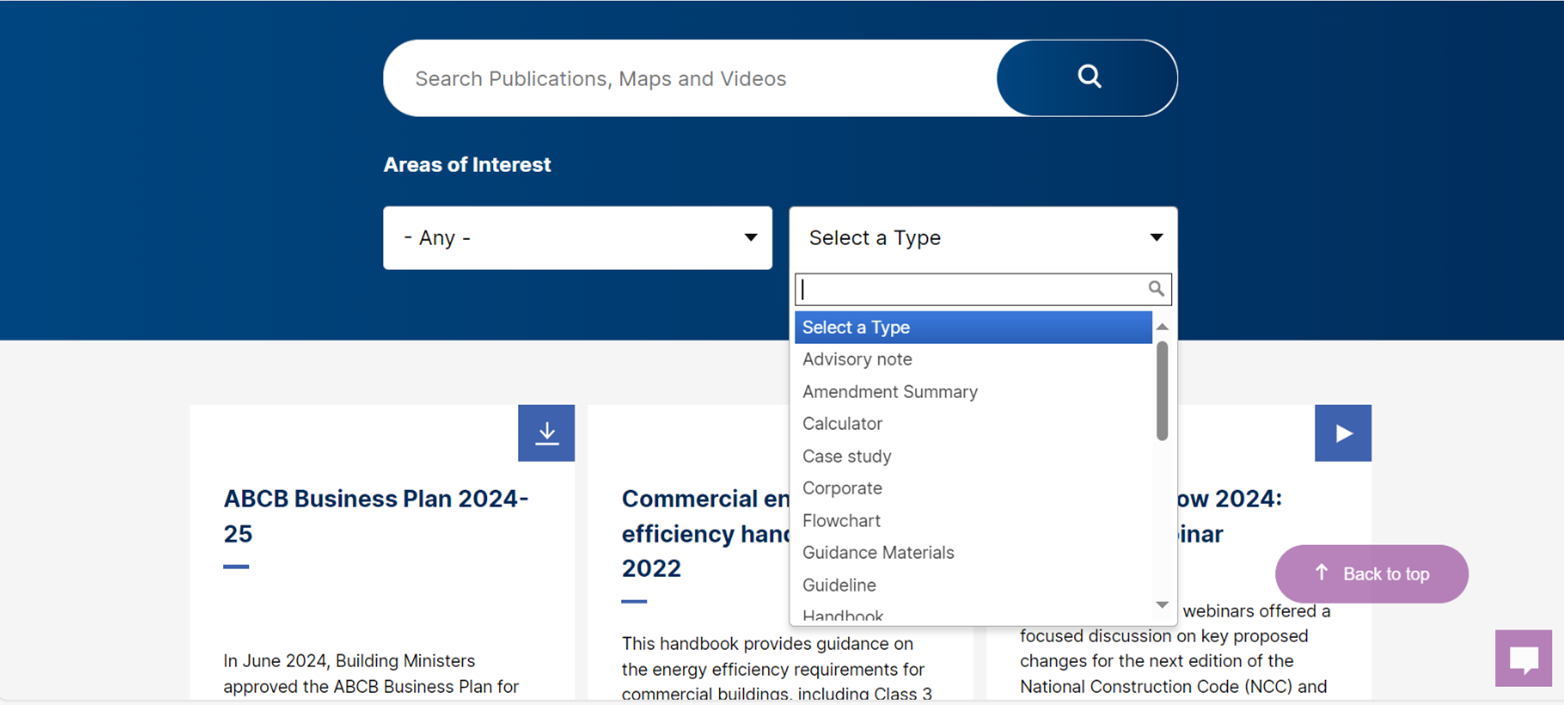Choose Case study from the type list
Viewport: 1564px width, 705px height.
[847, 456]
